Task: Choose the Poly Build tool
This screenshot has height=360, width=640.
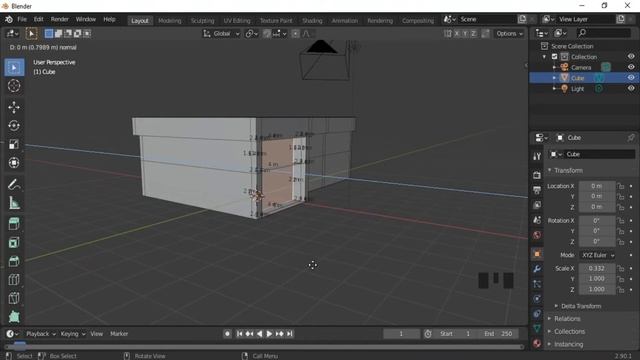Action: tap(14, 317)
